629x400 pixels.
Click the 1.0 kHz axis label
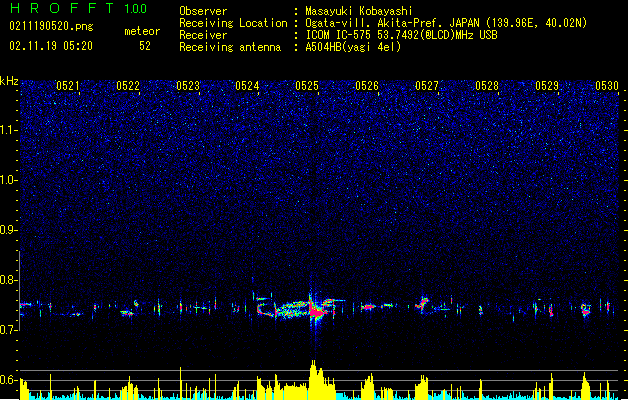[x=9, y=180]
